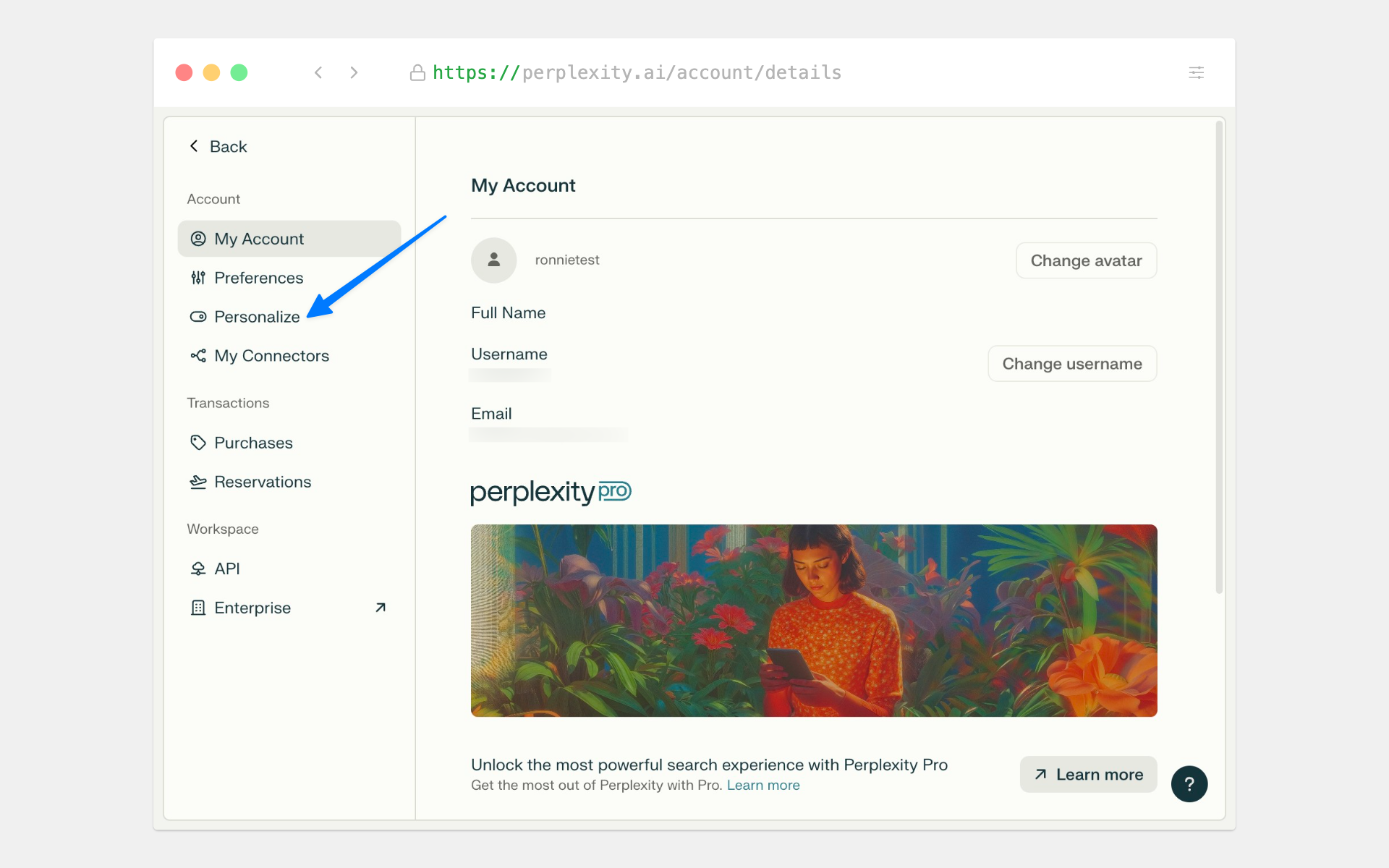The height and width of the screenshot is (868, 1389).
Task: Go back with the Back chevron
Action: click(x=194, y=146)
